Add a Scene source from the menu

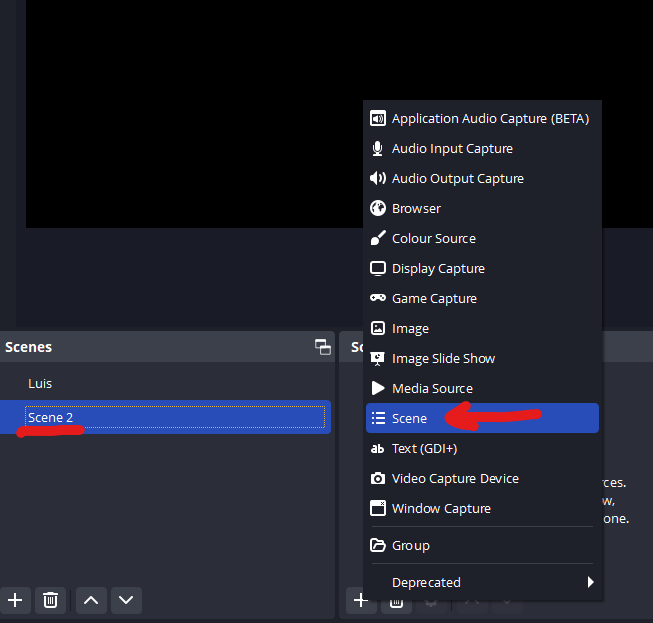coord(482,418)
